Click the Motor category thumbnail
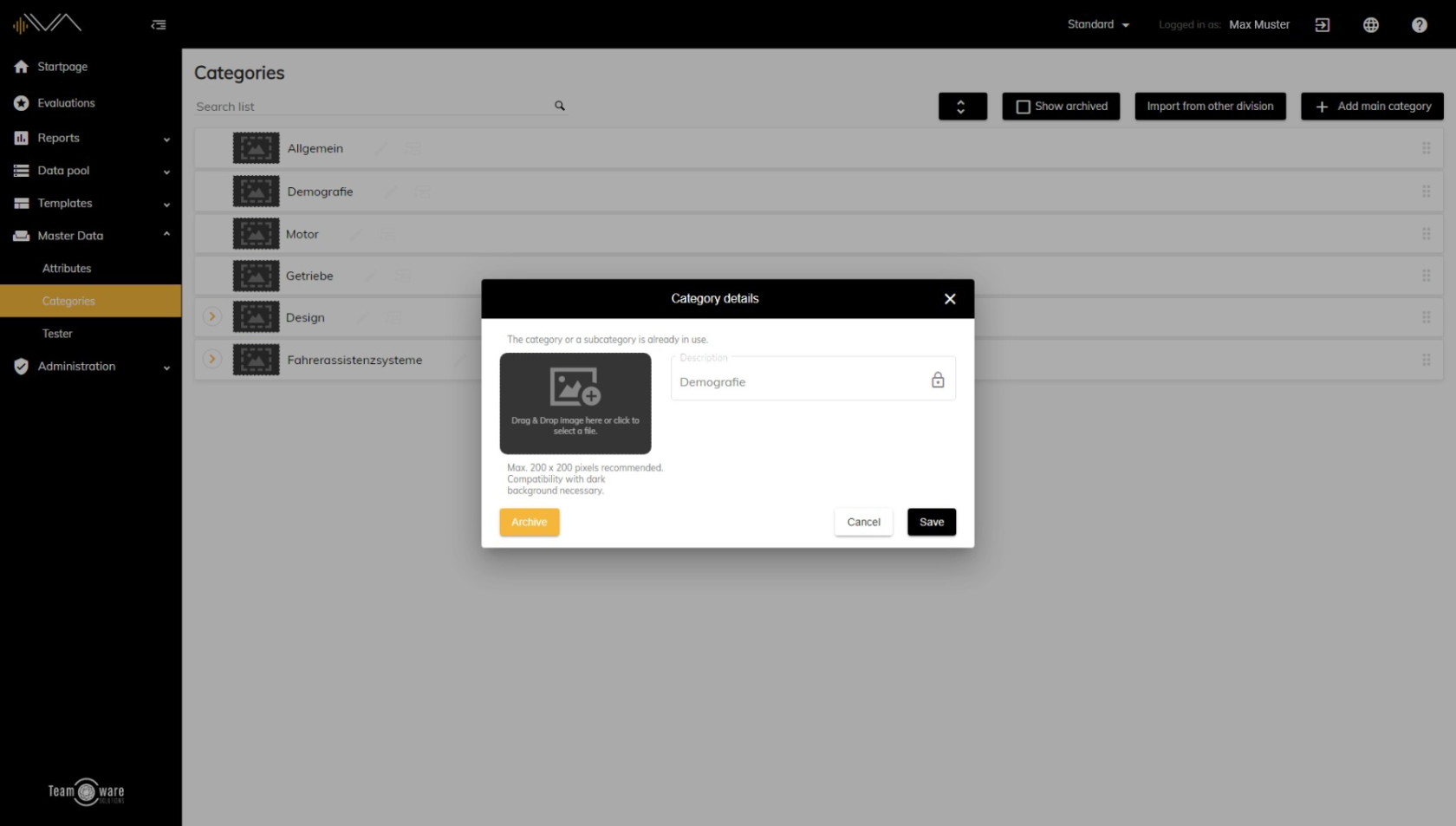1456x826 pixels. point(256,234)
